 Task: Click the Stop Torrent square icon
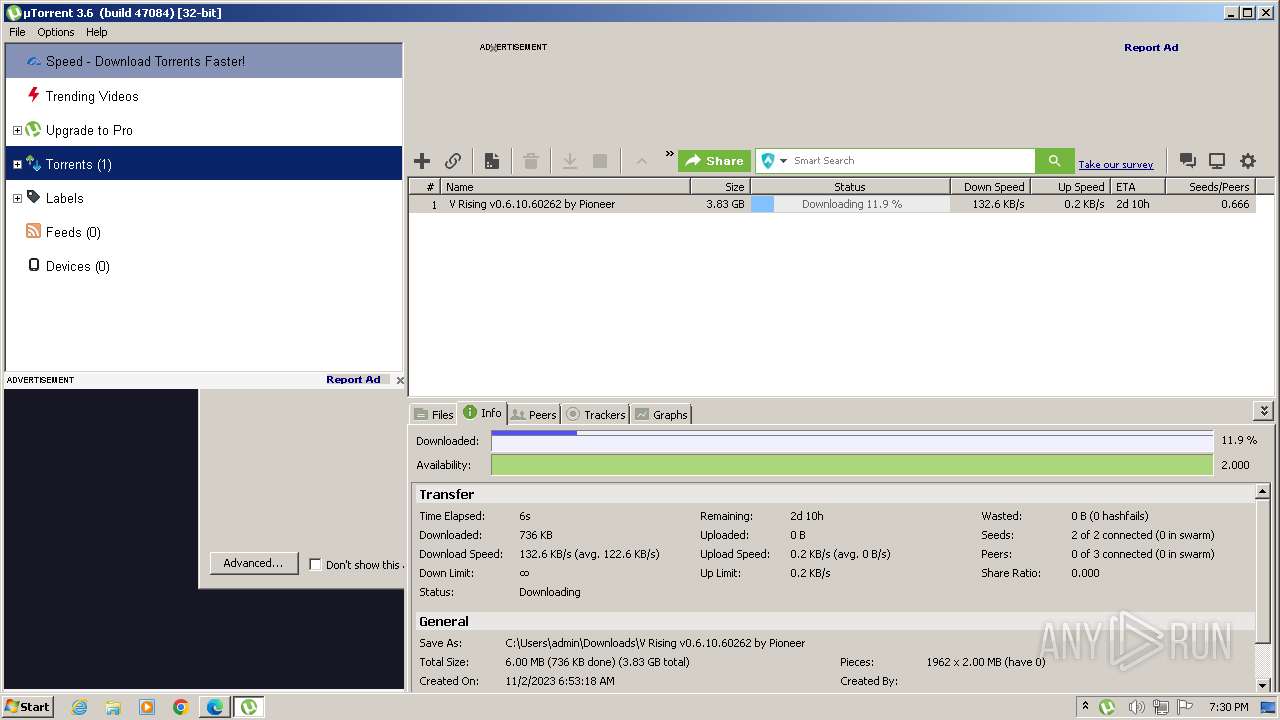600,161
